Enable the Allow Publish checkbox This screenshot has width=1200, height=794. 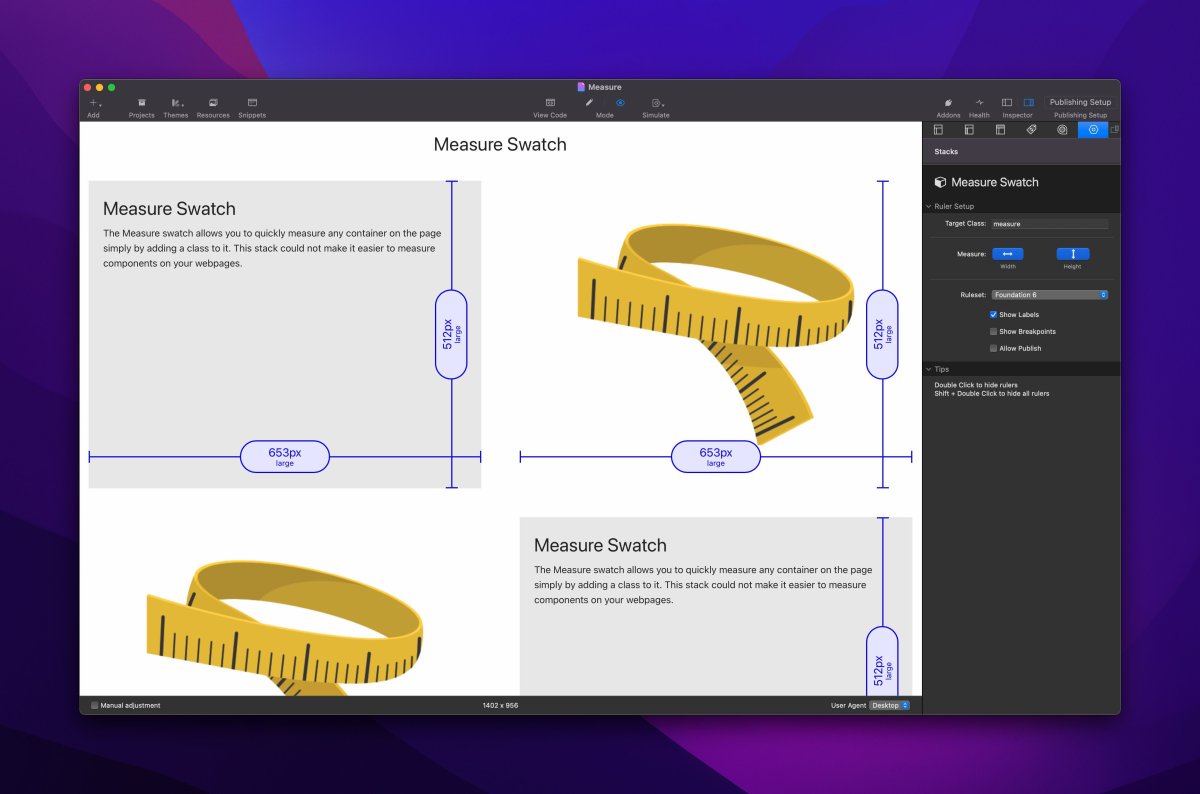[x=994, y=348]
